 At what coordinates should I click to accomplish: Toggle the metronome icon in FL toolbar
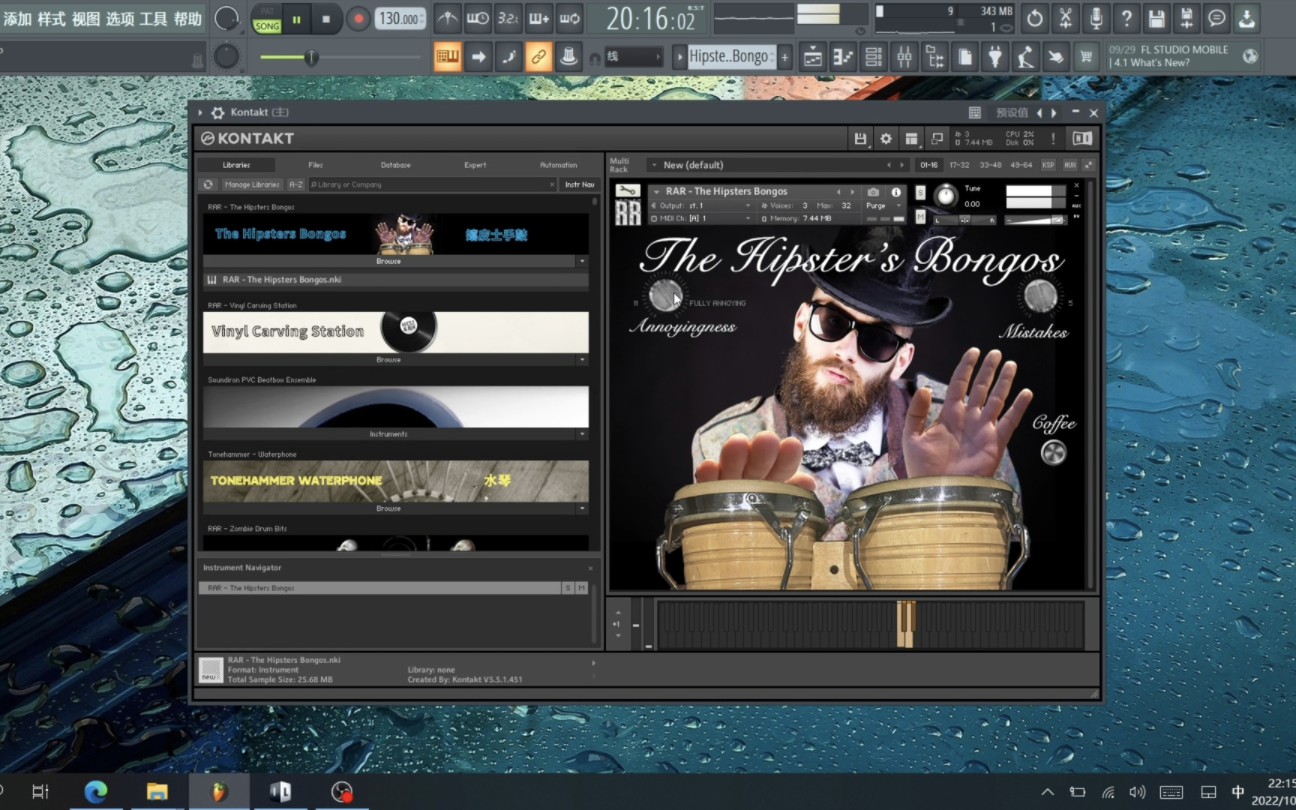(x=448, y=18)
